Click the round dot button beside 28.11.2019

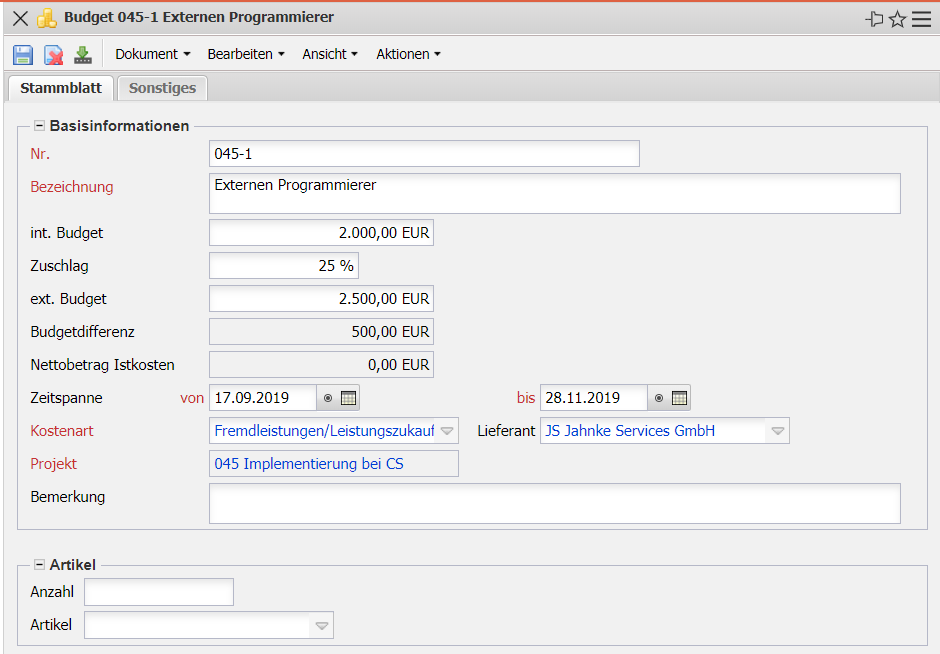(659, 398)
